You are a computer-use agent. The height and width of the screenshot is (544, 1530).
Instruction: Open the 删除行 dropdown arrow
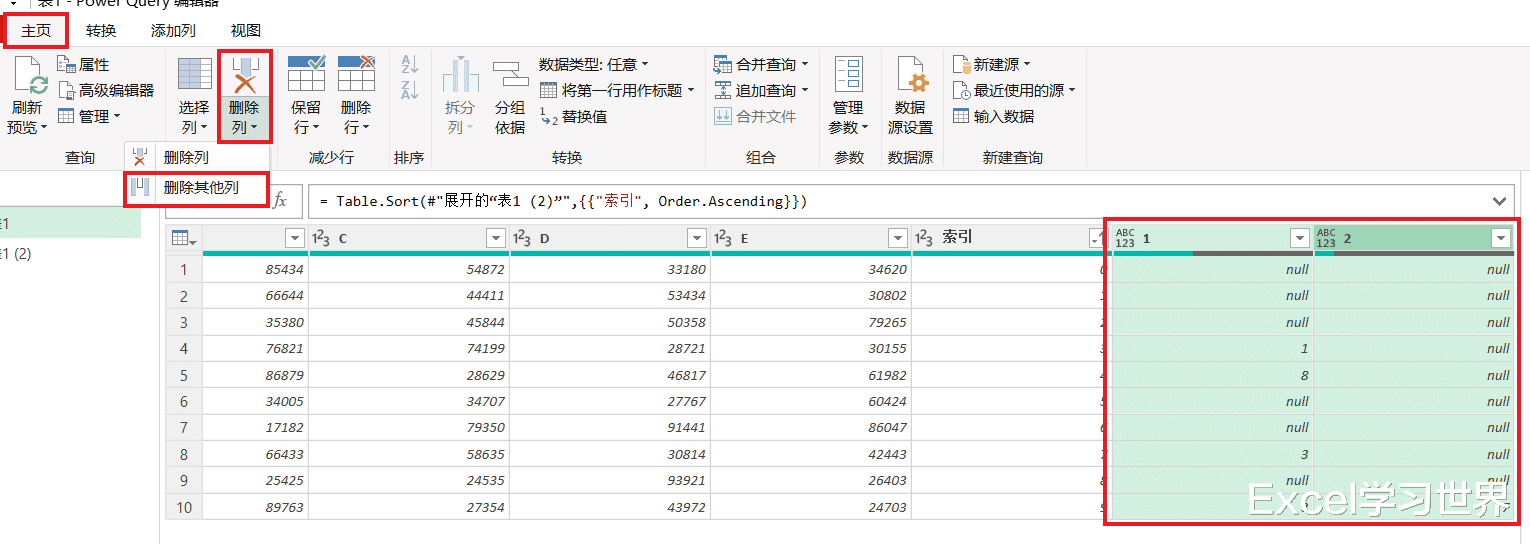tap(366, 128)
